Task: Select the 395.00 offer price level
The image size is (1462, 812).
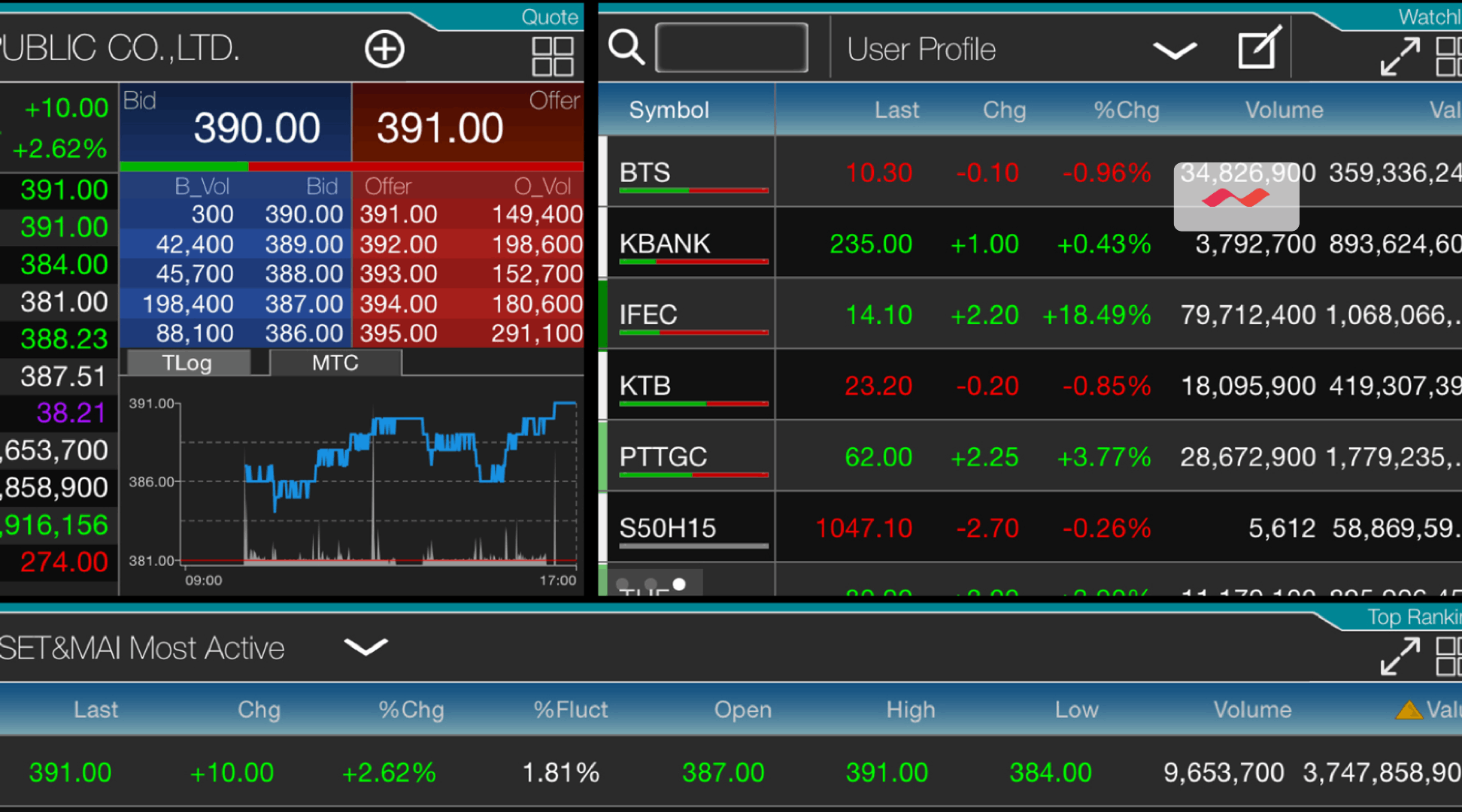Action: pos(399,333)
